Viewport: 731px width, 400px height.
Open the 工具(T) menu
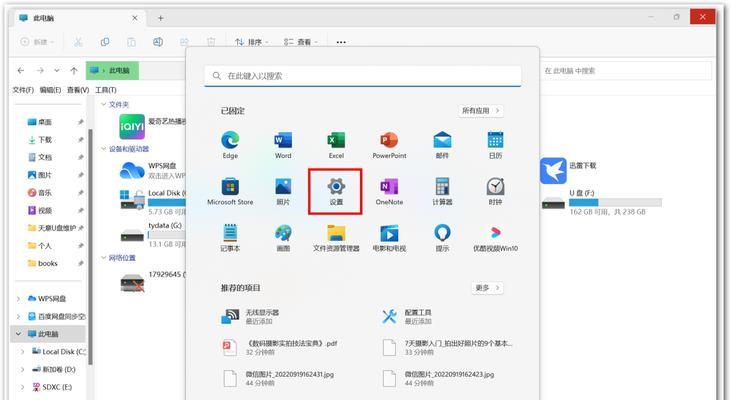(106, 90)
